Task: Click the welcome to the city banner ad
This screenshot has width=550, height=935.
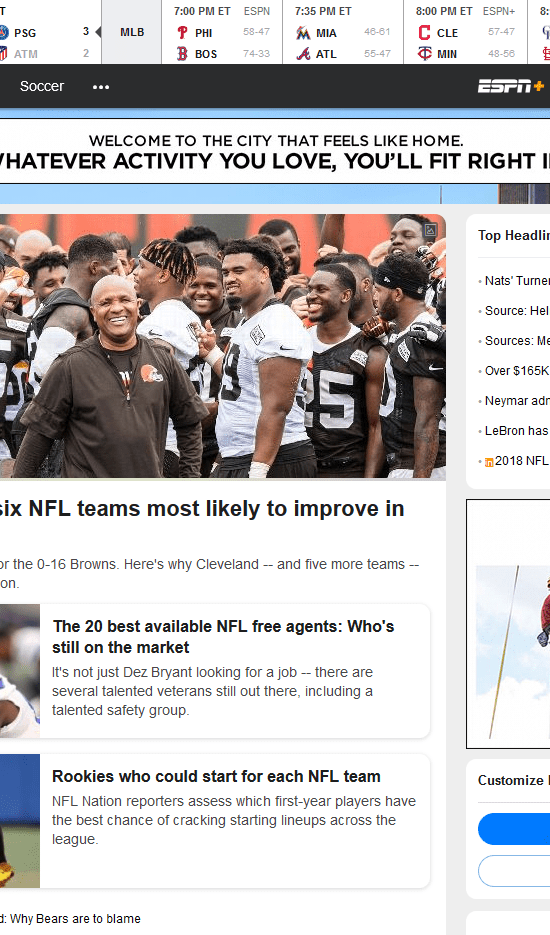Action: (x=275, y=151)
